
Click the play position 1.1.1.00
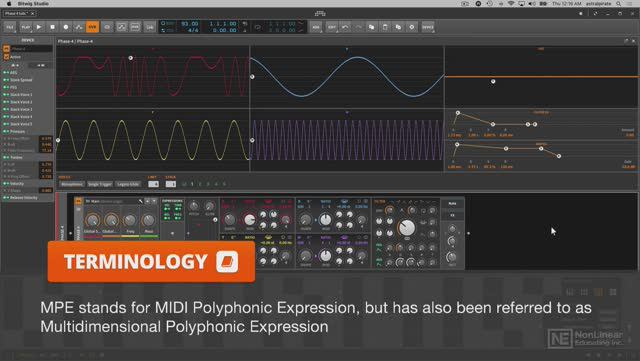(223, 24)
